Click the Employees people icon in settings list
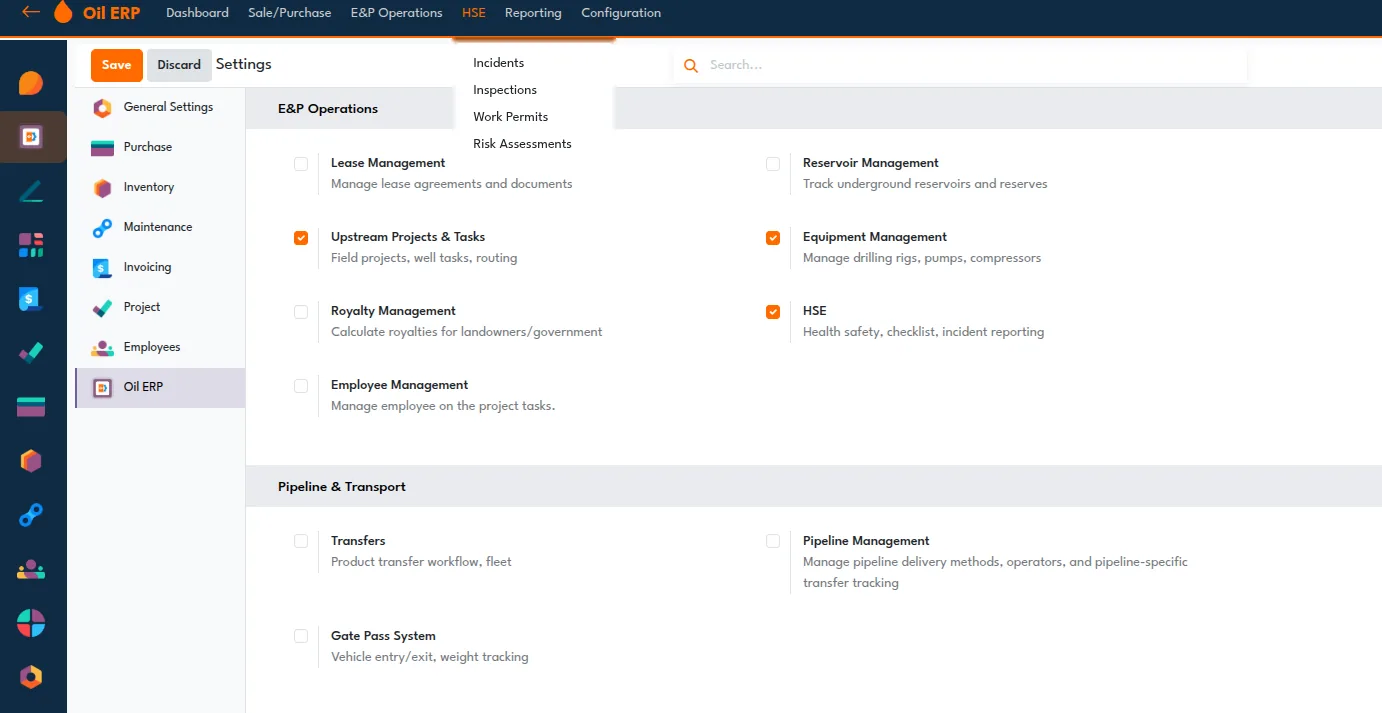The height and width of the screenshot is (713, 1382). 102,348
